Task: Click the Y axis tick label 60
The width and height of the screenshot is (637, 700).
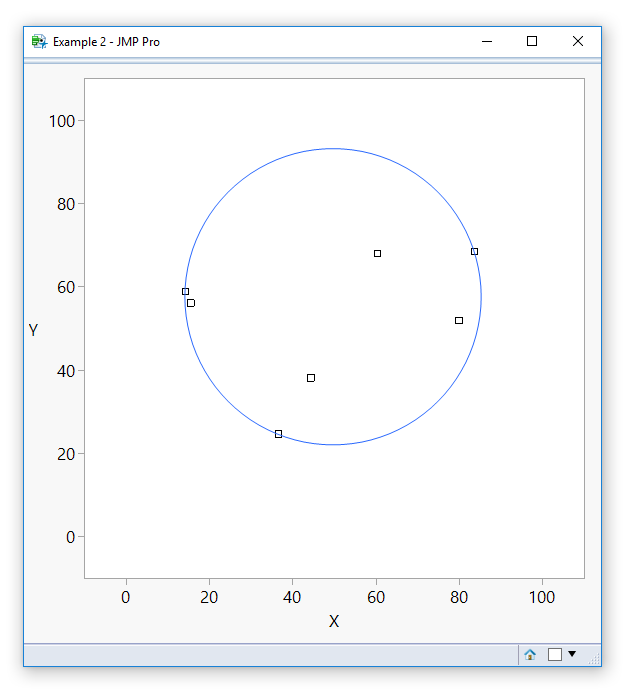Action: 66,288
